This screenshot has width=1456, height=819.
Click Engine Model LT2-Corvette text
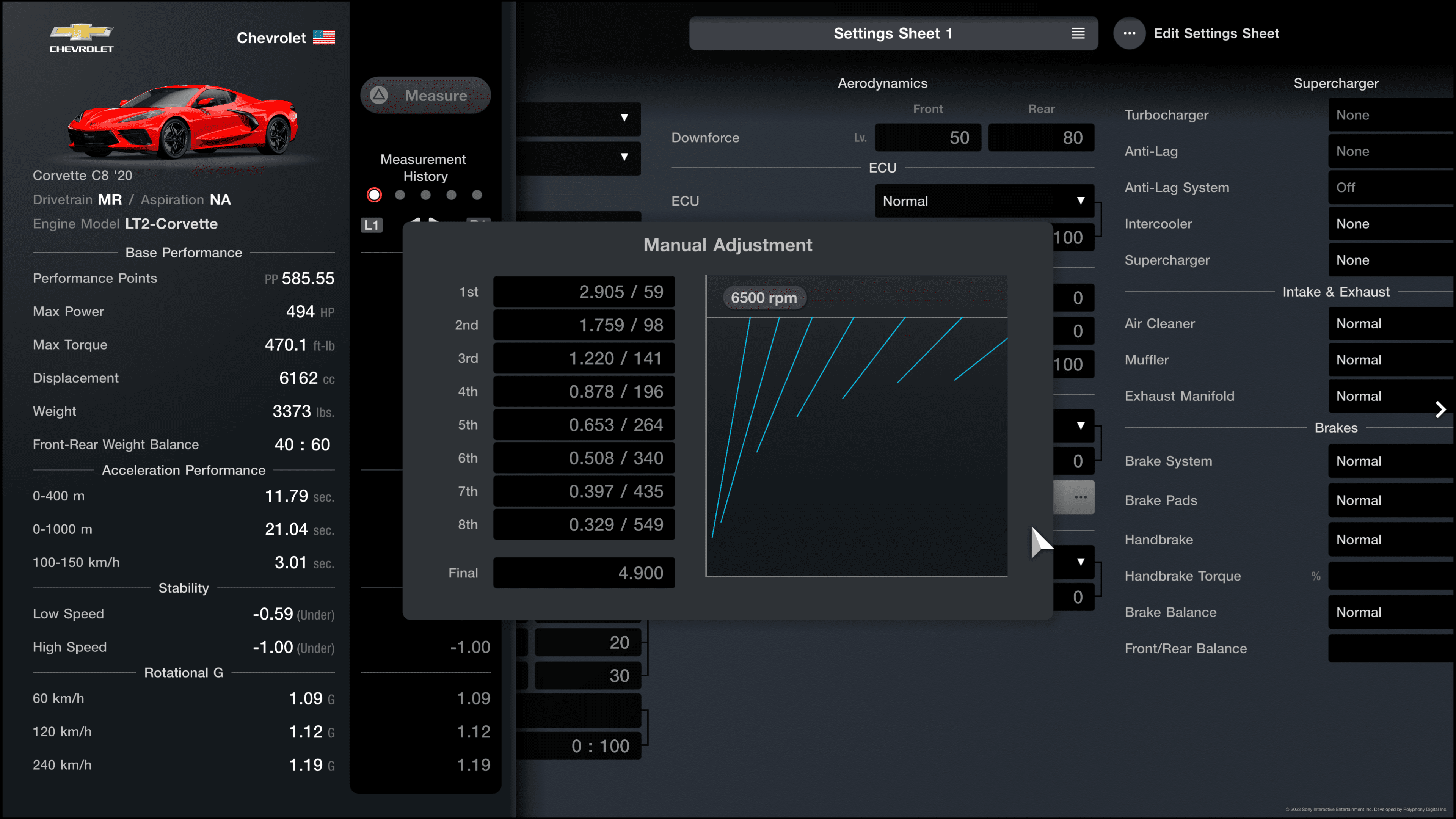[125, 224]
